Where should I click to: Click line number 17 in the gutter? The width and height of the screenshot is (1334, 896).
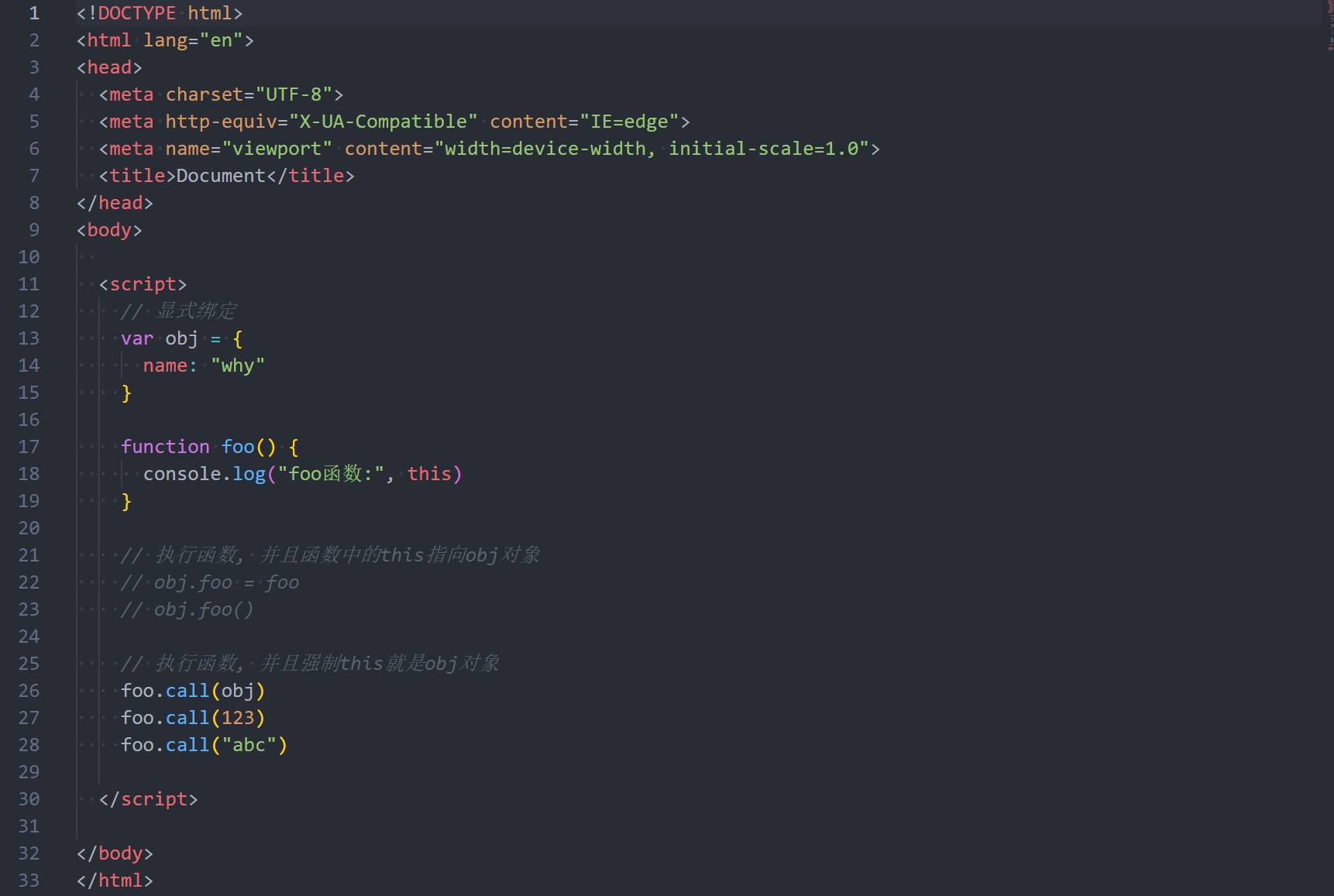pos(29,447)
